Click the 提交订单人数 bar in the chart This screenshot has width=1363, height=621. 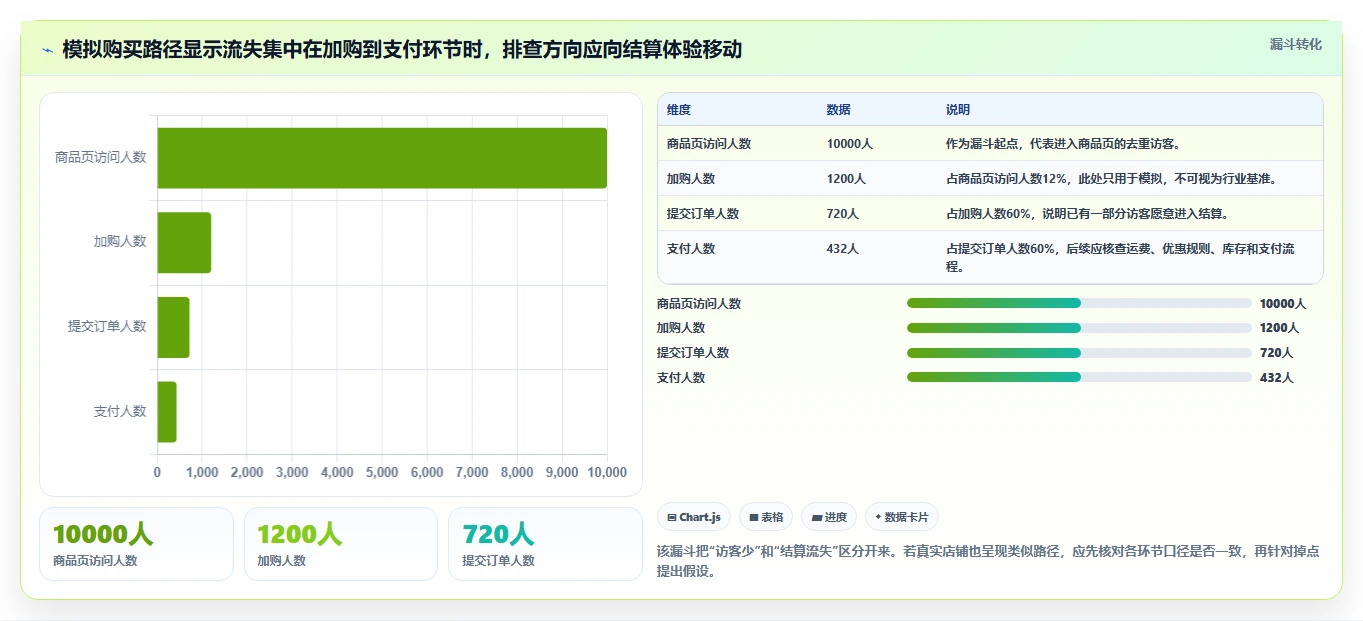[x=173, y=327]
